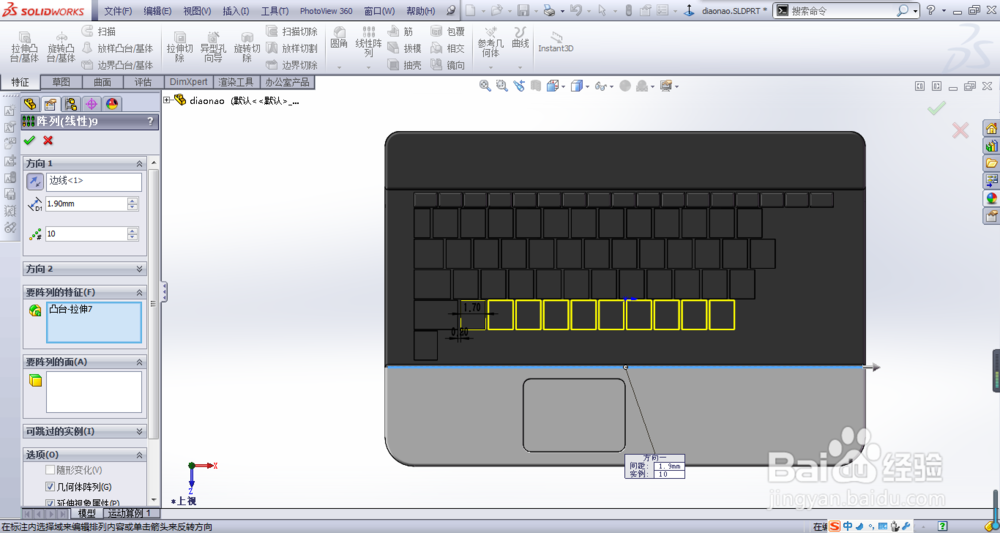The height and width of the screenshot is (533, 1000).
Task: Collapse the 选项(O) section
Action: (140, 455)
